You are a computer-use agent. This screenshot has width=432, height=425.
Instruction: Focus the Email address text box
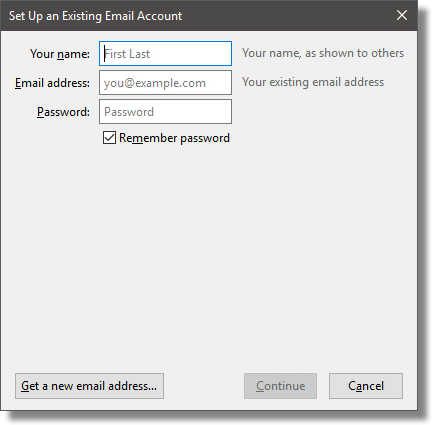pyautogui.click(x=165, y=82)
